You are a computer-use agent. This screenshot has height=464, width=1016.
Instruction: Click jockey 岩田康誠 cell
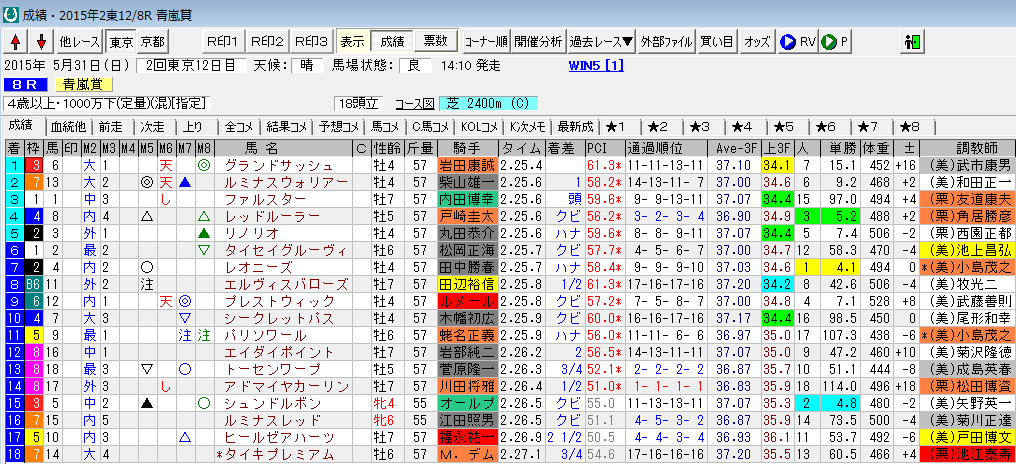[467, 165]
